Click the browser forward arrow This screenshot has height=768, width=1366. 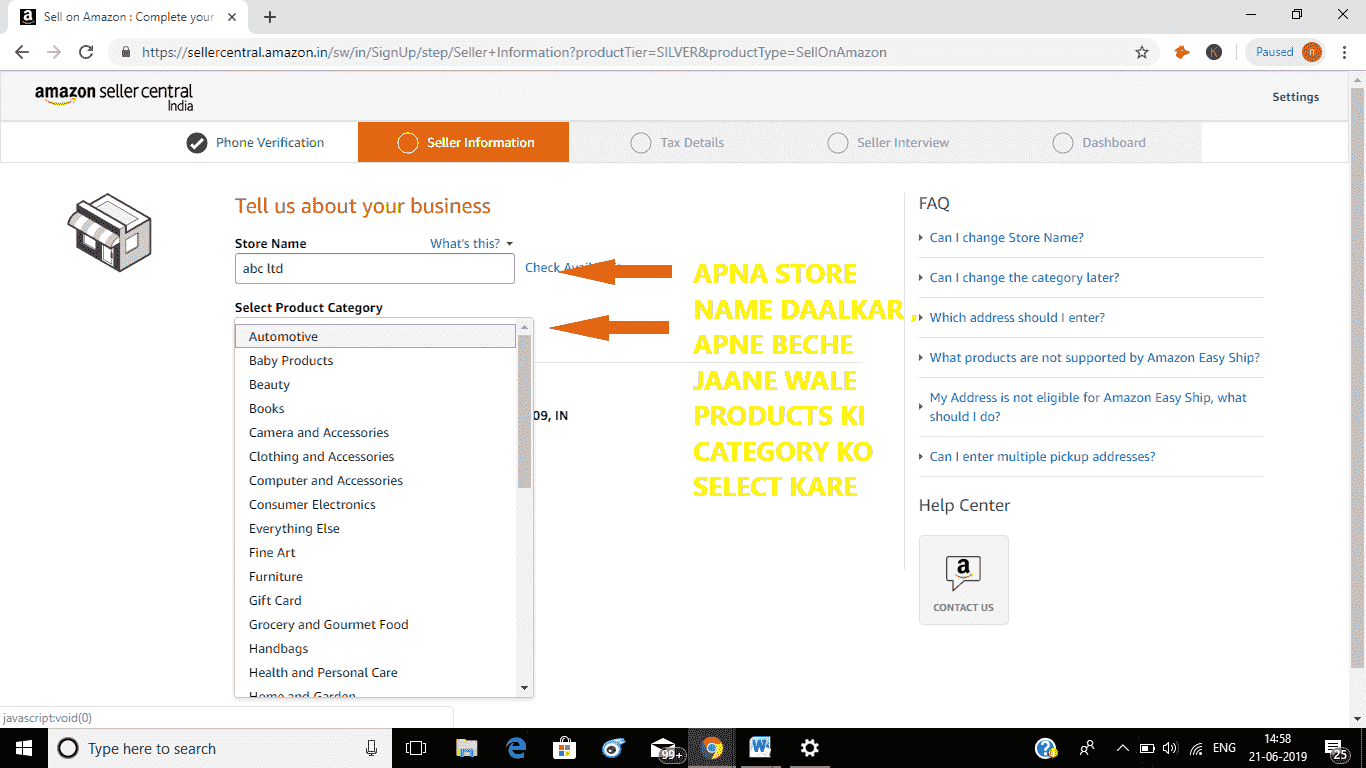click(54, 52)
